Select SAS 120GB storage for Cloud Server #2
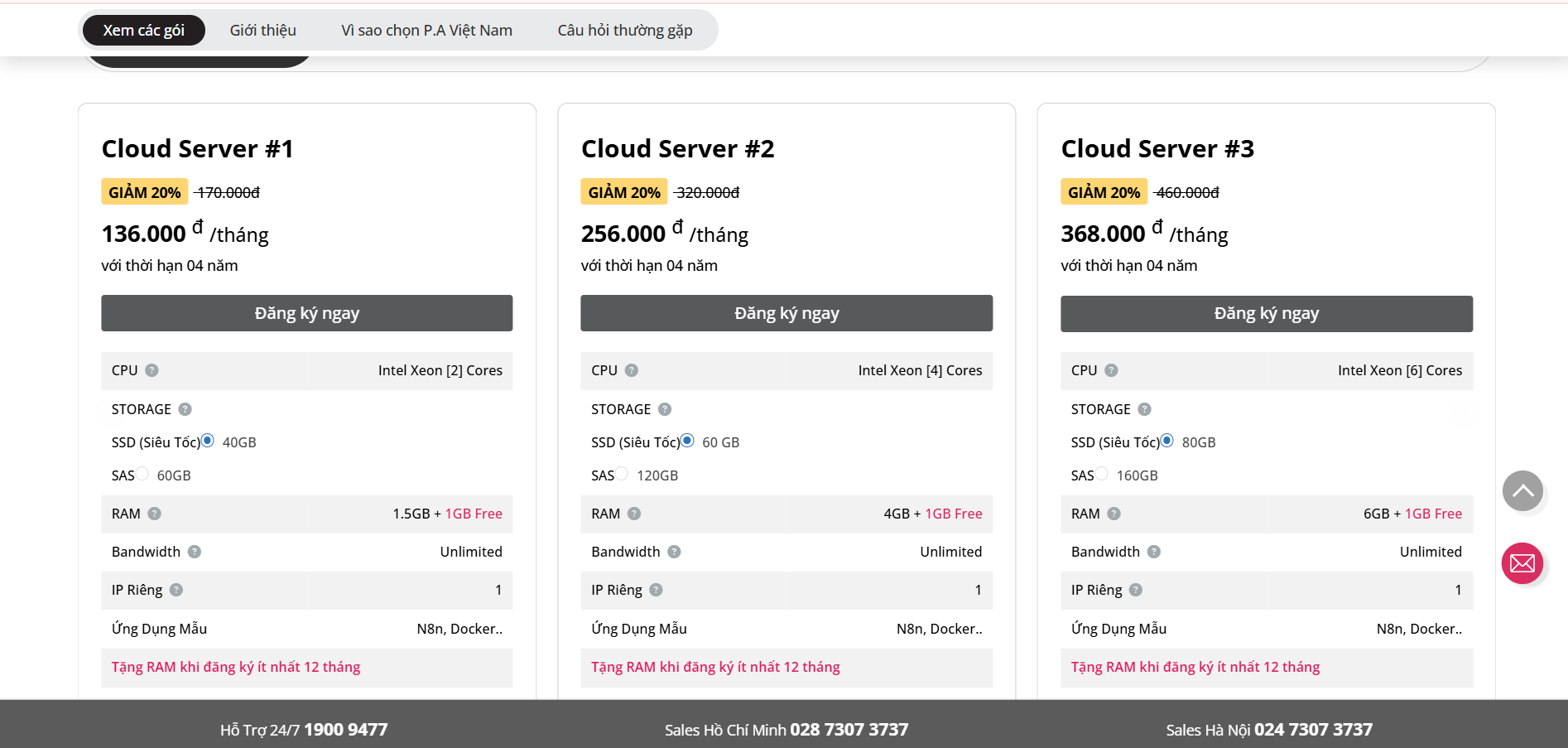This screenshot has height=748, width=1568. (622, 474)
